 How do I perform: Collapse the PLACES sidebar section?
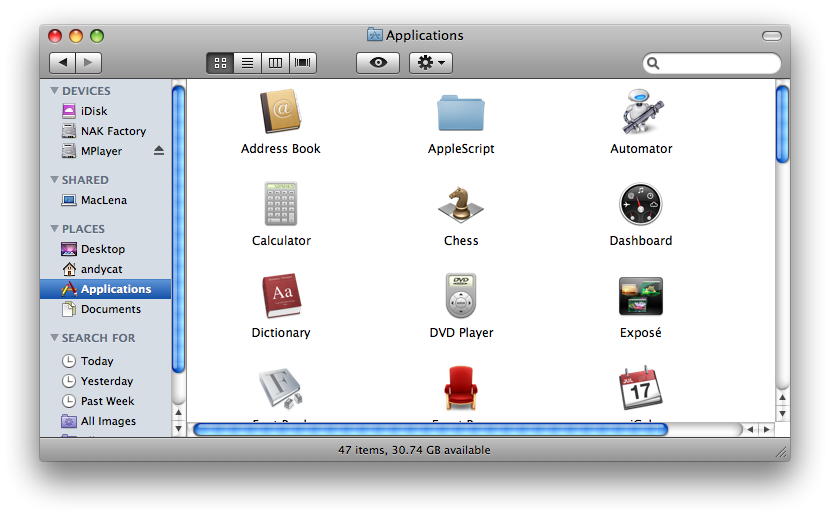[x=54, y=229]
